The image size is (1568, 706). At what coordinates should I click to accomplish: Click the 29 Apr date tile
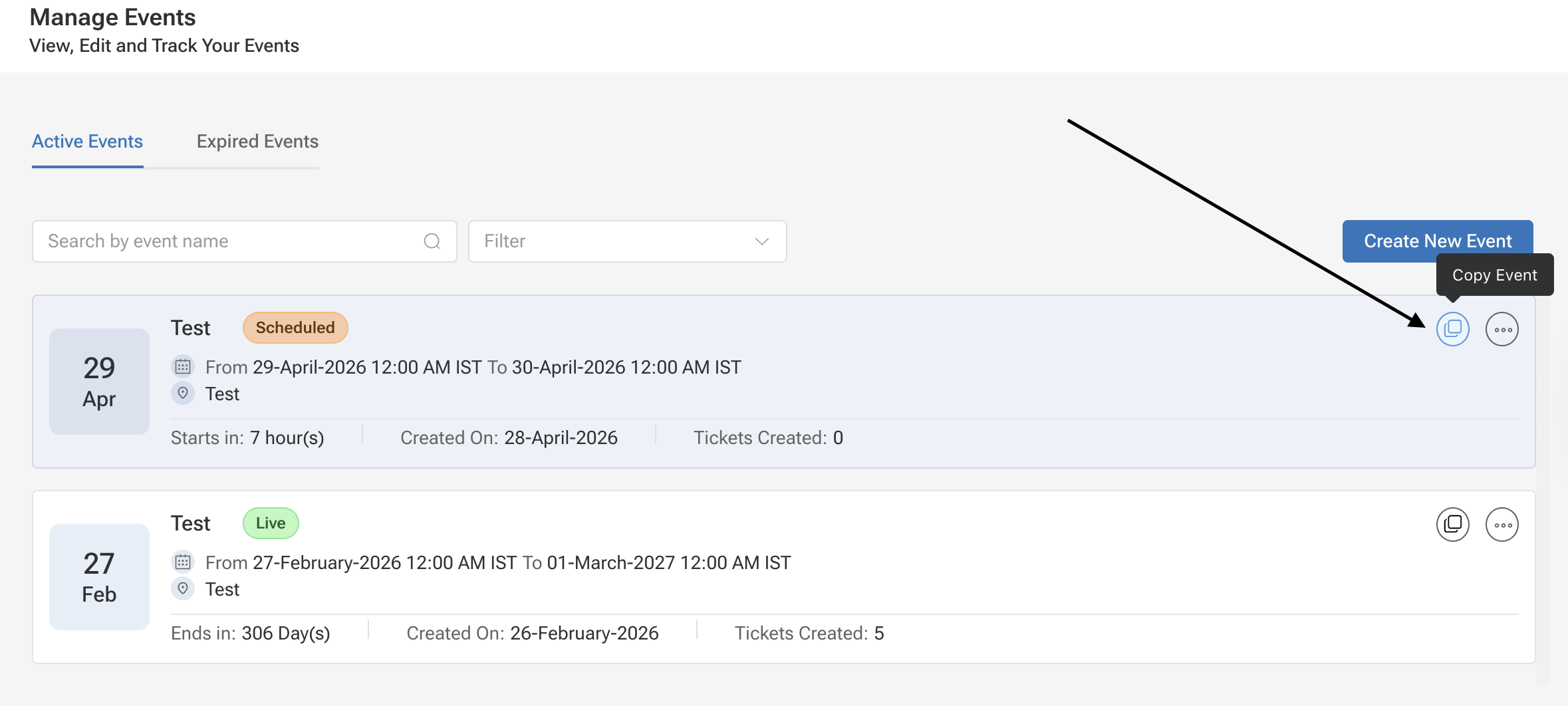[x=99, y=382]
